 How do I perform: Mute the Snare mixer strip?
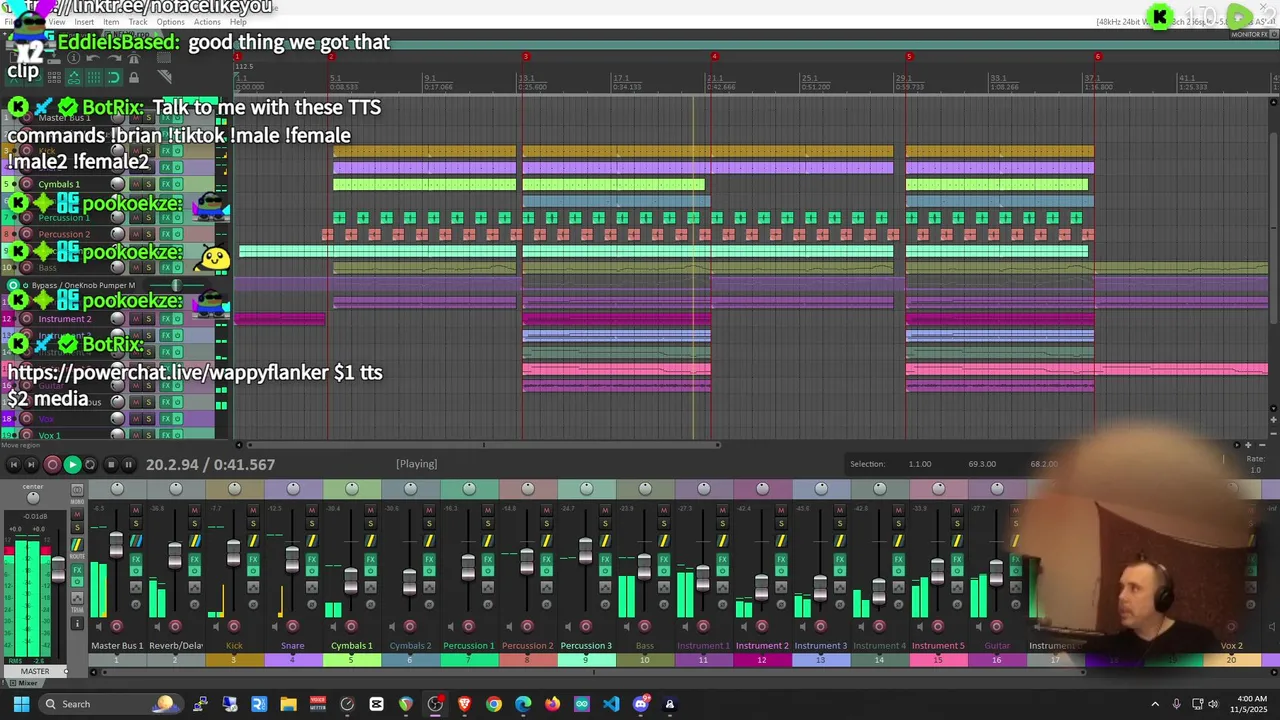pos(312,510)
